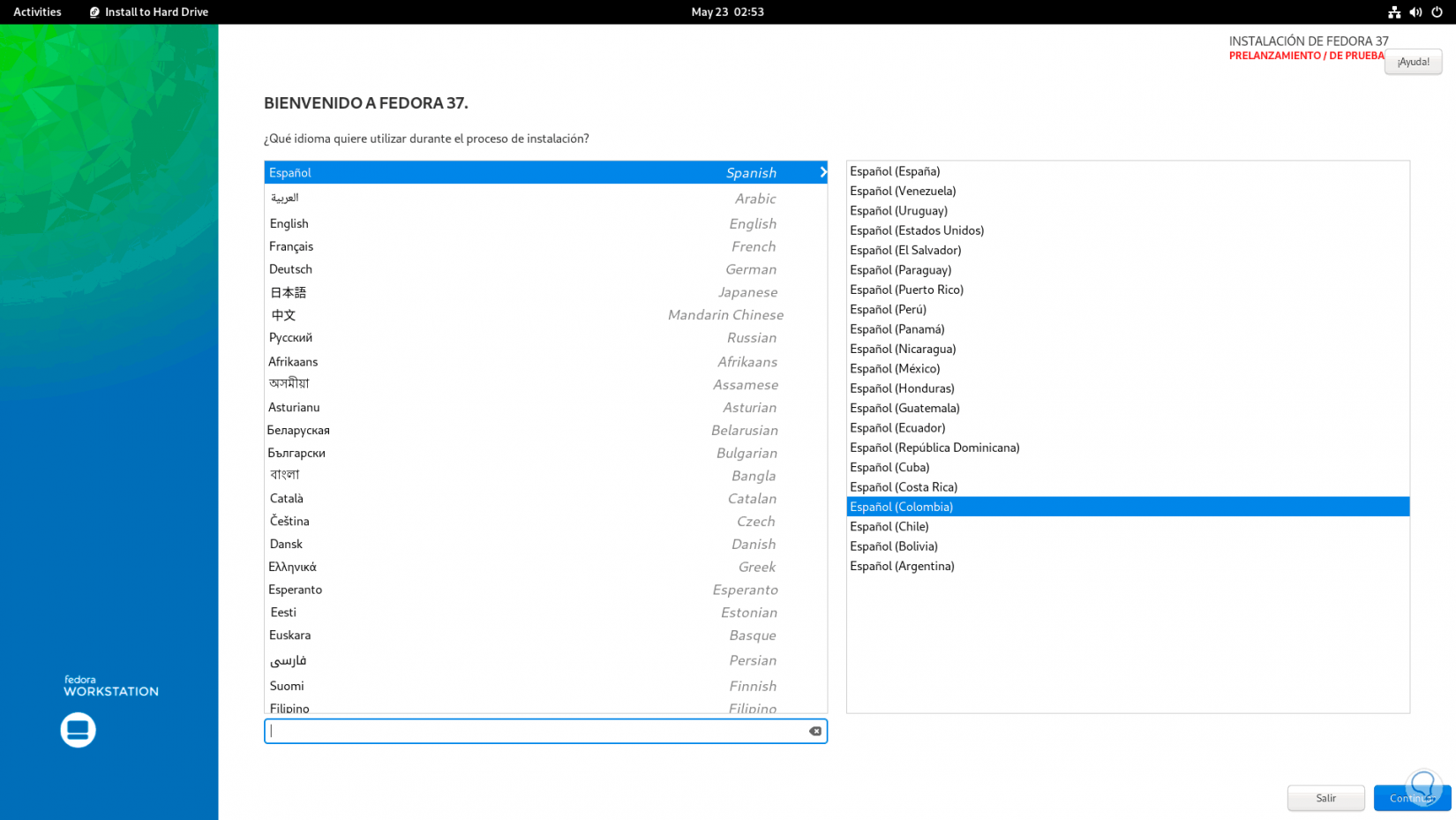Focus the language search input field
The width and height of the screenshot is (1456, 820).
point(545,731)
